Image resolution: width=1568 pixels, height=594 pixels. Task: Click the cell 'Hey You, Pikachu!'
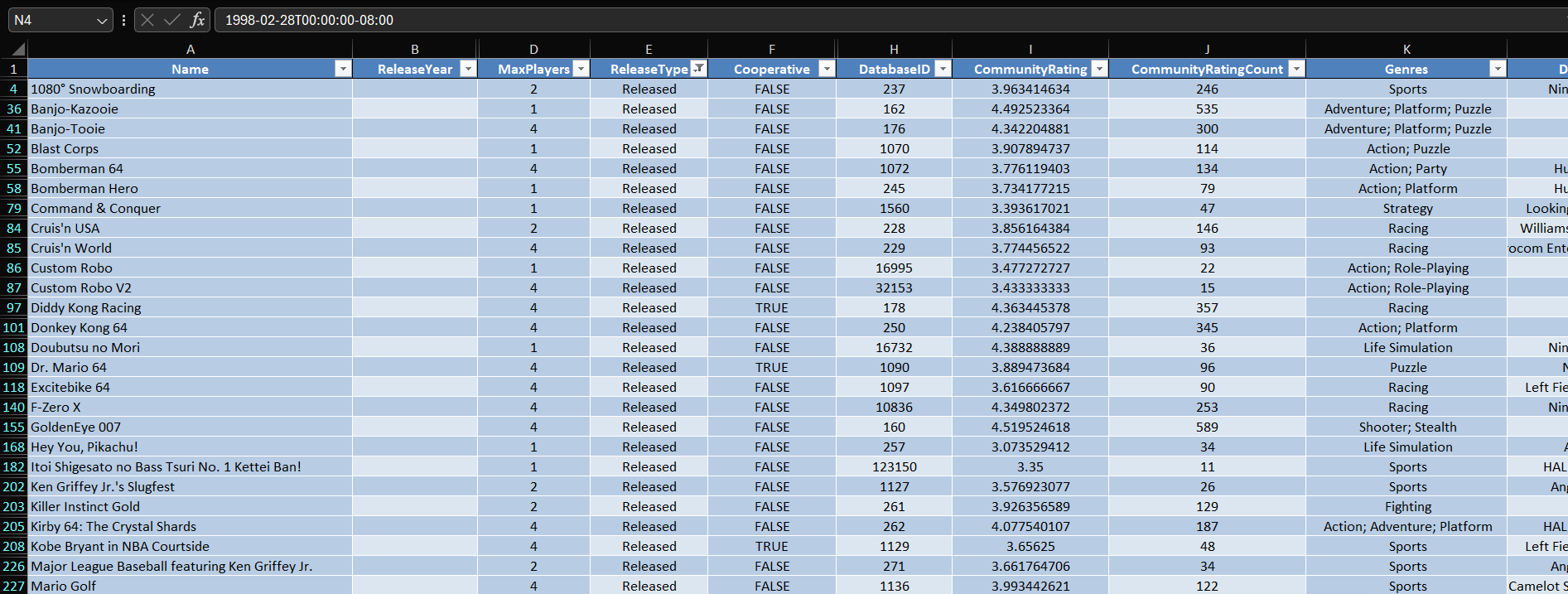(x=191, y=447)
